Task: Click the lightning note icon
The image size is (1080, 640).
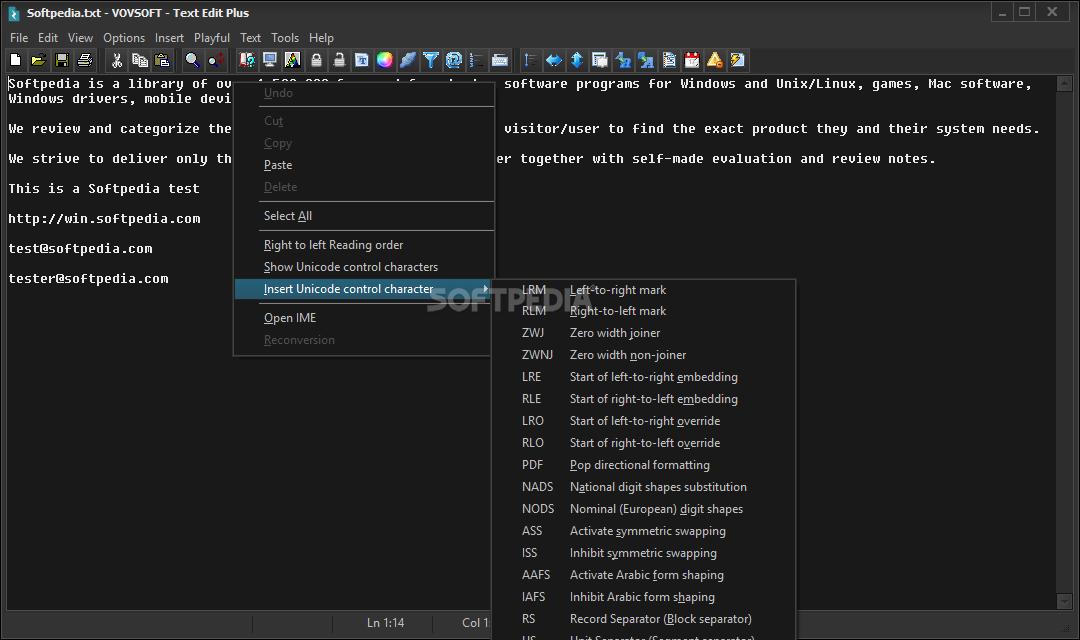Action: [738, 61]
